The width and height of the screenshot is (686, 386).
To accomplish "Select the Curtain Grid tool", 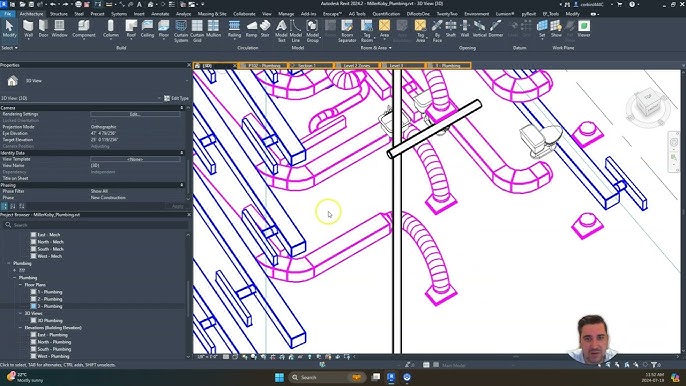I will [x=197, y=31].
